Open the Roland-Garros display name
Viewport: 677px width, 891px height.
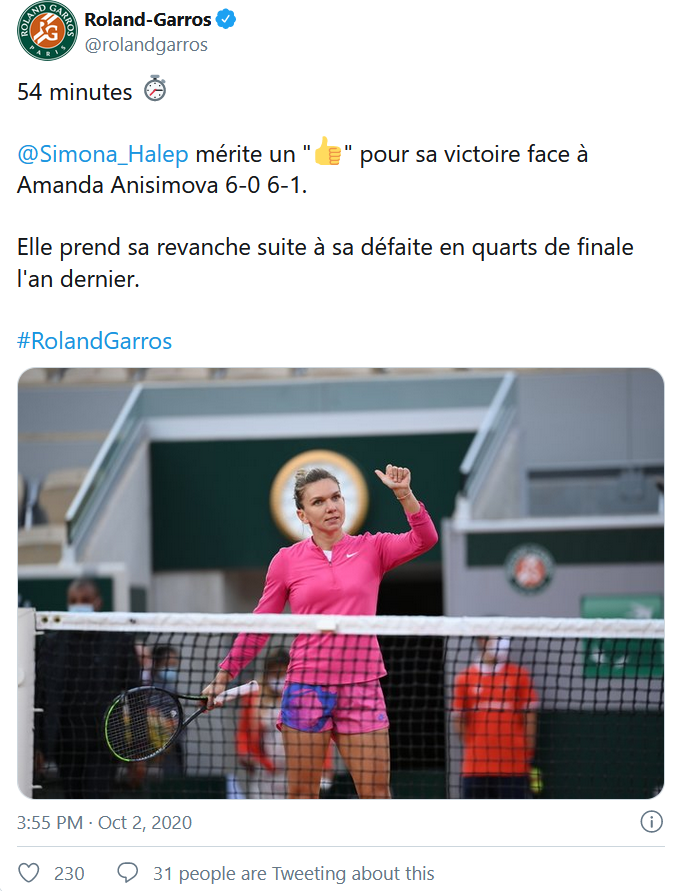(148, 19)
